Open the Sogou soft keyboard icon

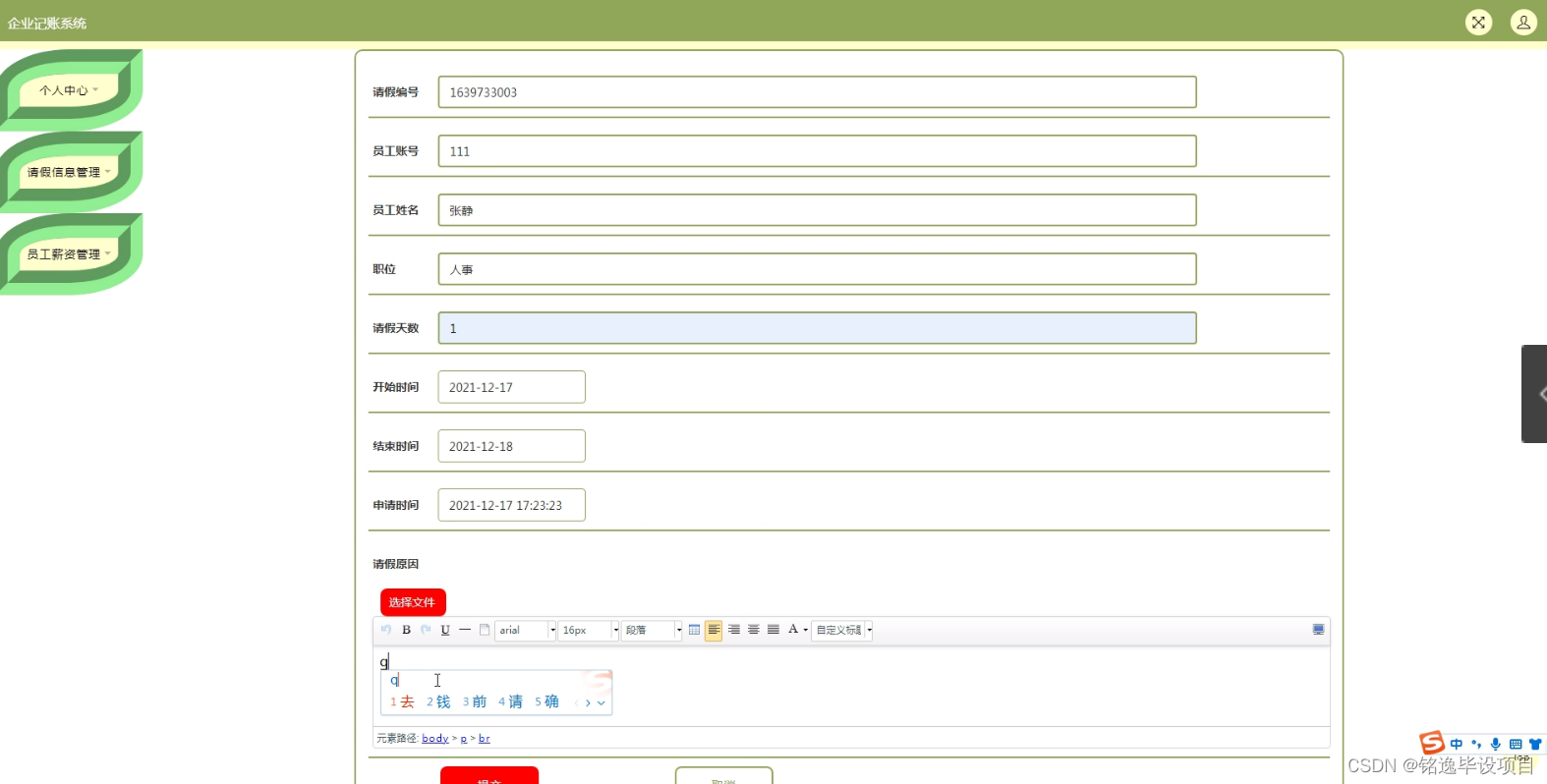1516,744
